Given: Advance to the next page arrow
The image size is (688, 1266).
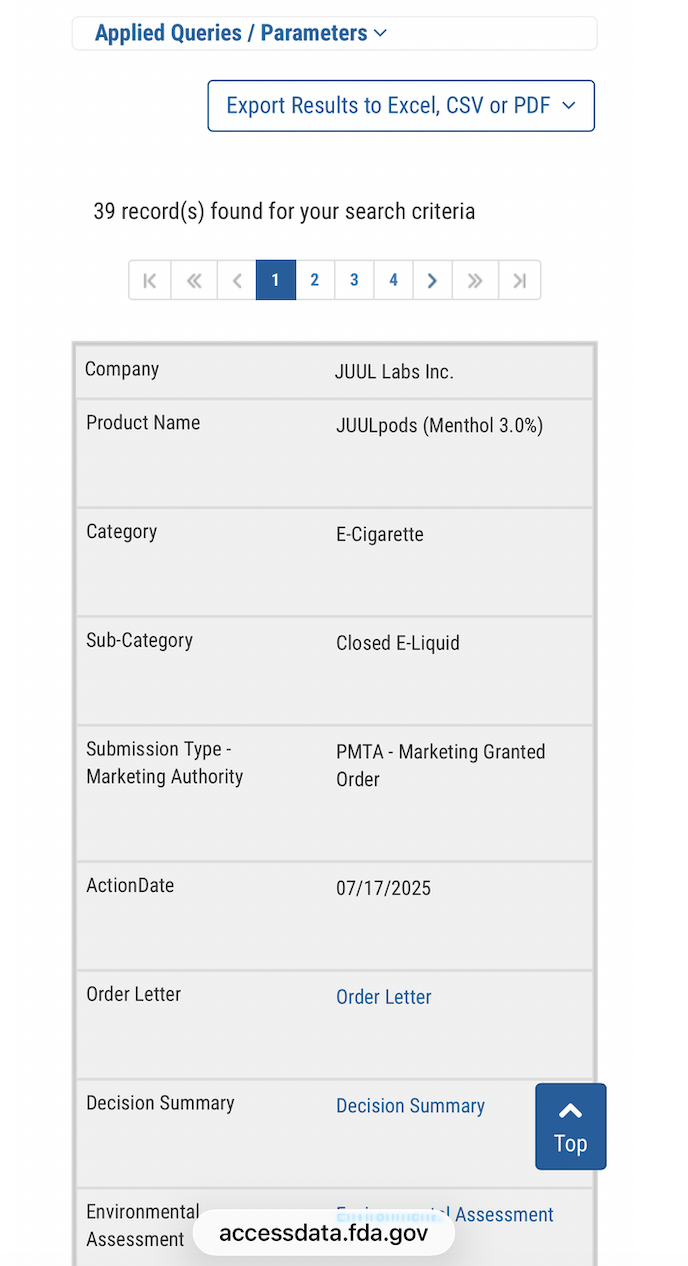Looking at the screenshot, I should click(x=432, y=280).
